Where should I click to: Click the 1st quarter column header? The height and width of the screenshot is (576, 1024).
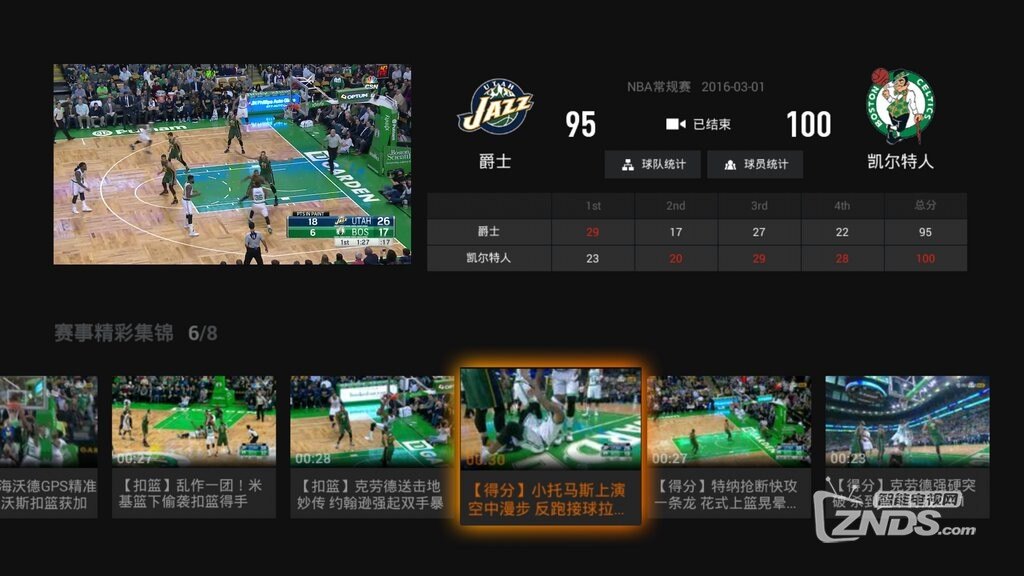tap(593, 205)
